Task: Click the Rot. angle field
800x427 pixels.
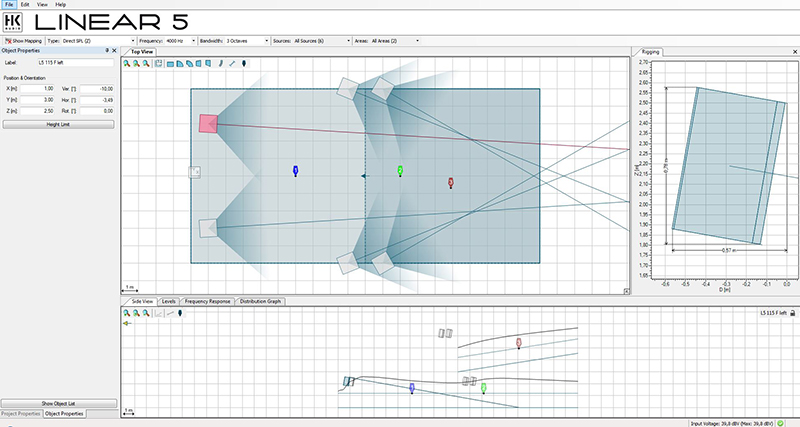Action: 97,111
